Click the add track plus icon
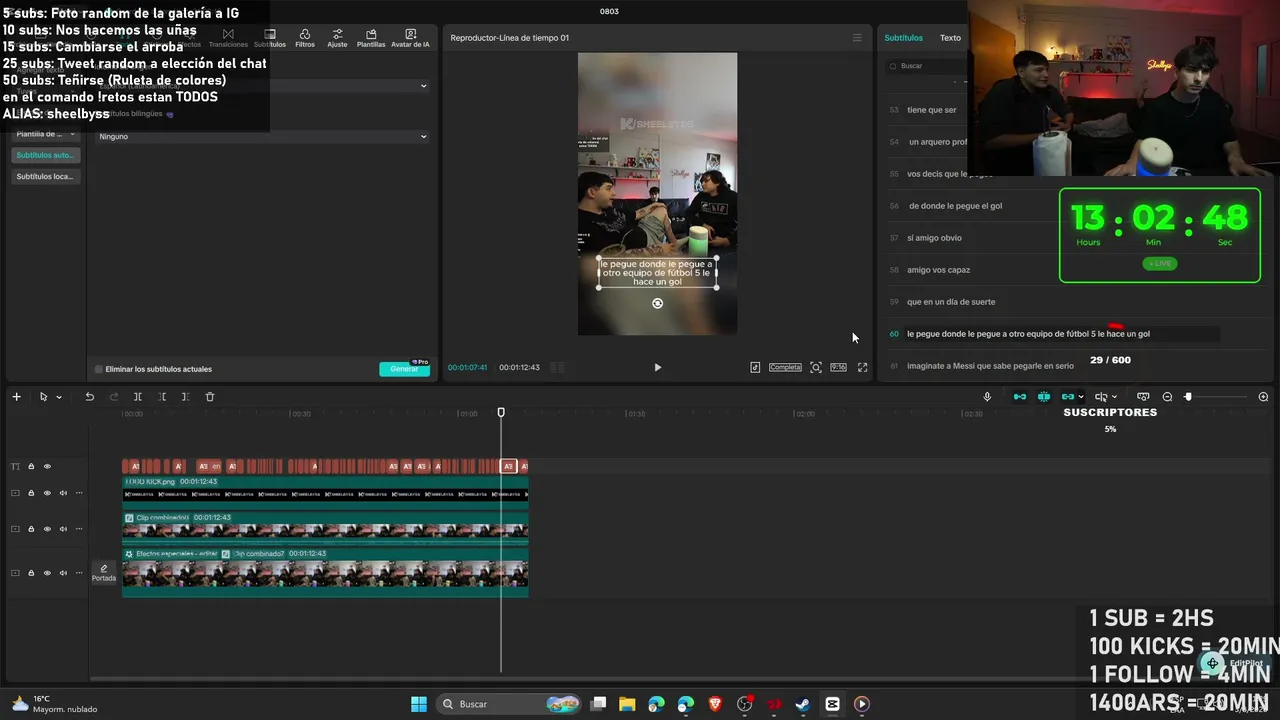 (16, 397)
